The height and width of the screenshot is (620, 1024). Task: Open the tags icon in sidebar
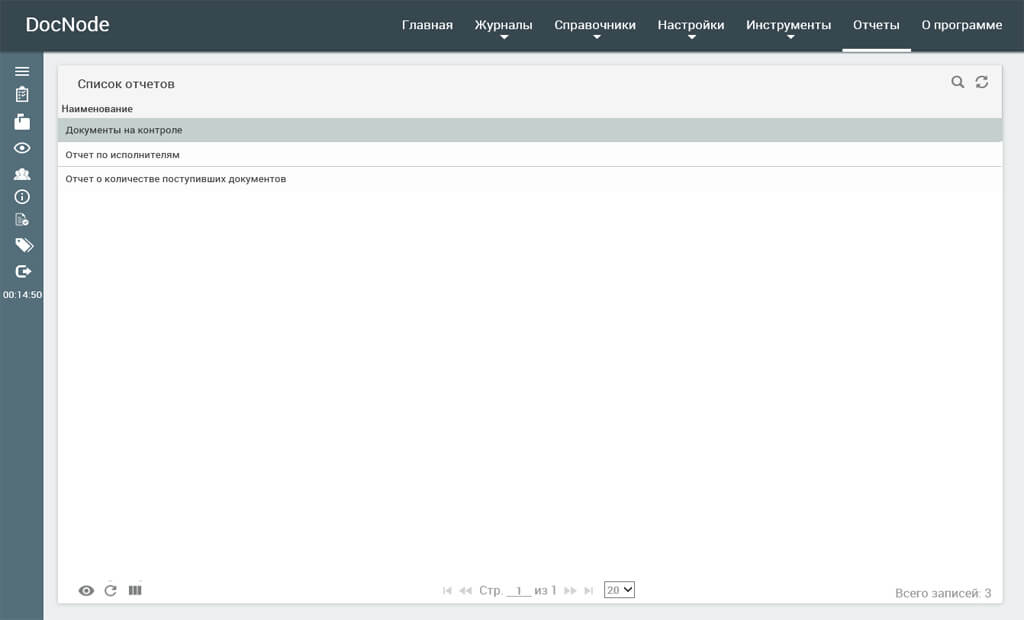(x=24, y=245)
